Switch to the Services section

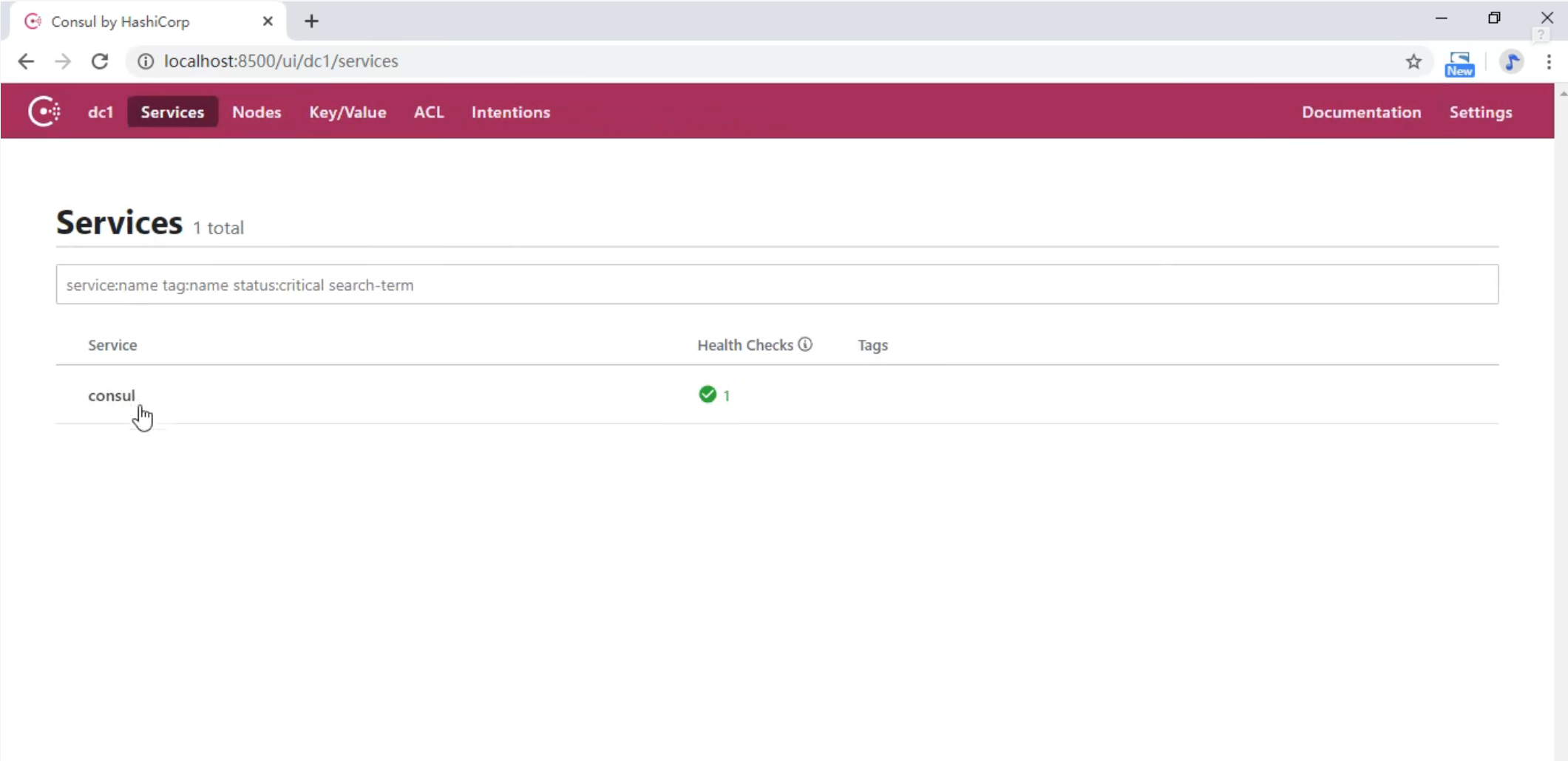tap(172, 112)
